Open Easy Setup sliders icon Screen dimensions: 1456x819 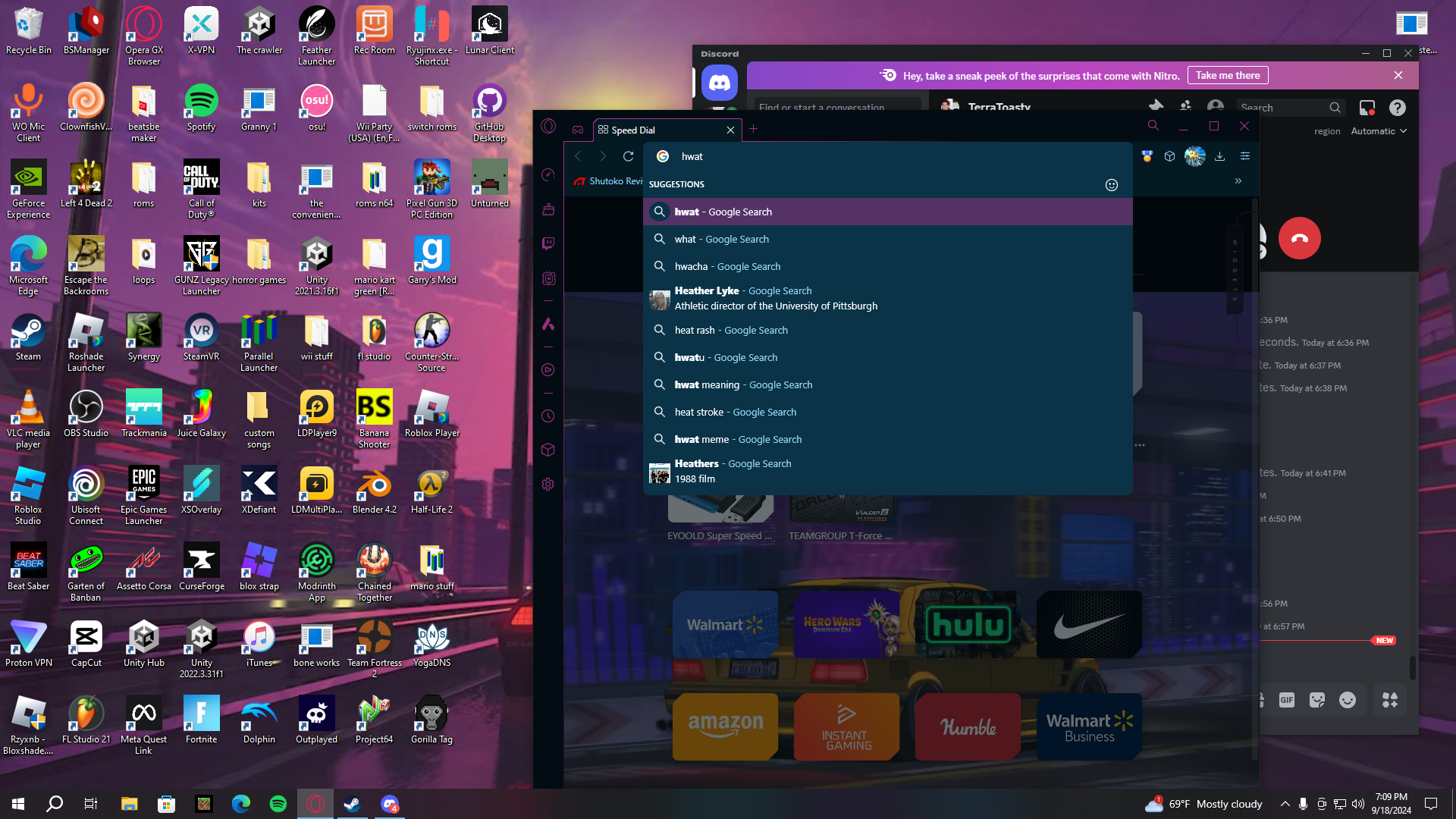coord(1245,156)
